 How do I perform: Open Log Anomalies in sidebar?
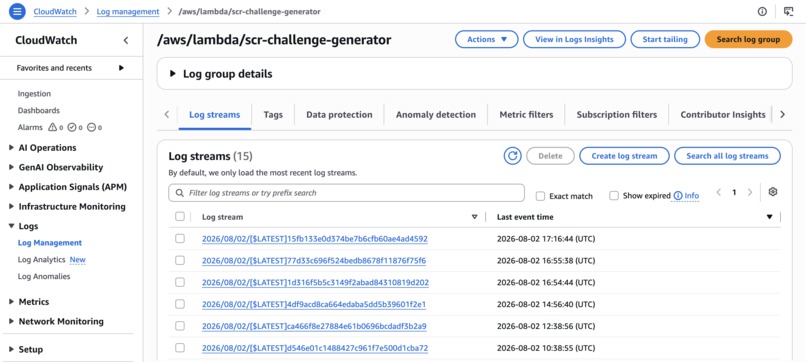[x=44, y=276]
